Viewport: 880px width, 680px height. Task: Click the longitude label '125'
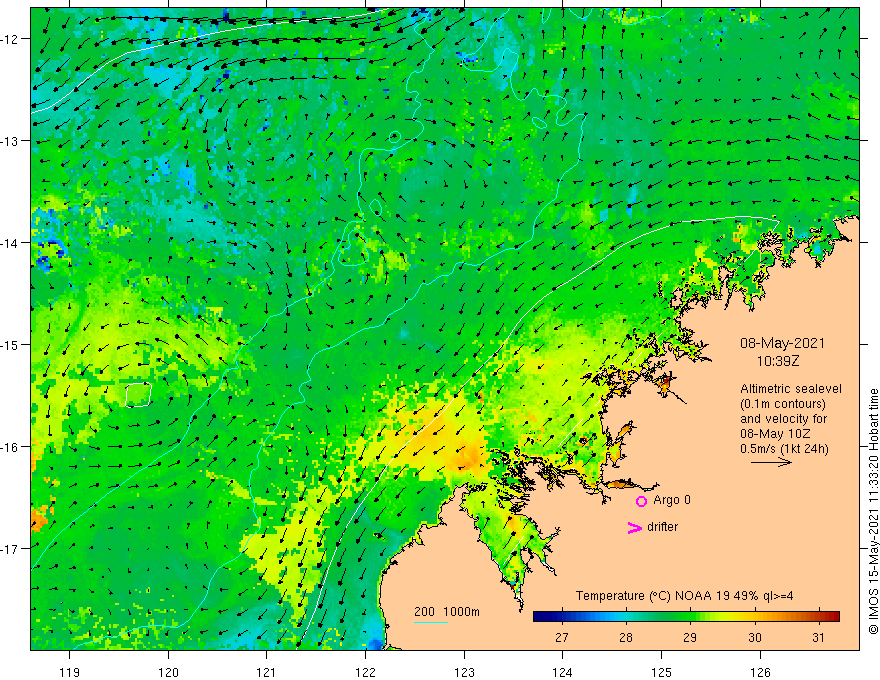661,672
